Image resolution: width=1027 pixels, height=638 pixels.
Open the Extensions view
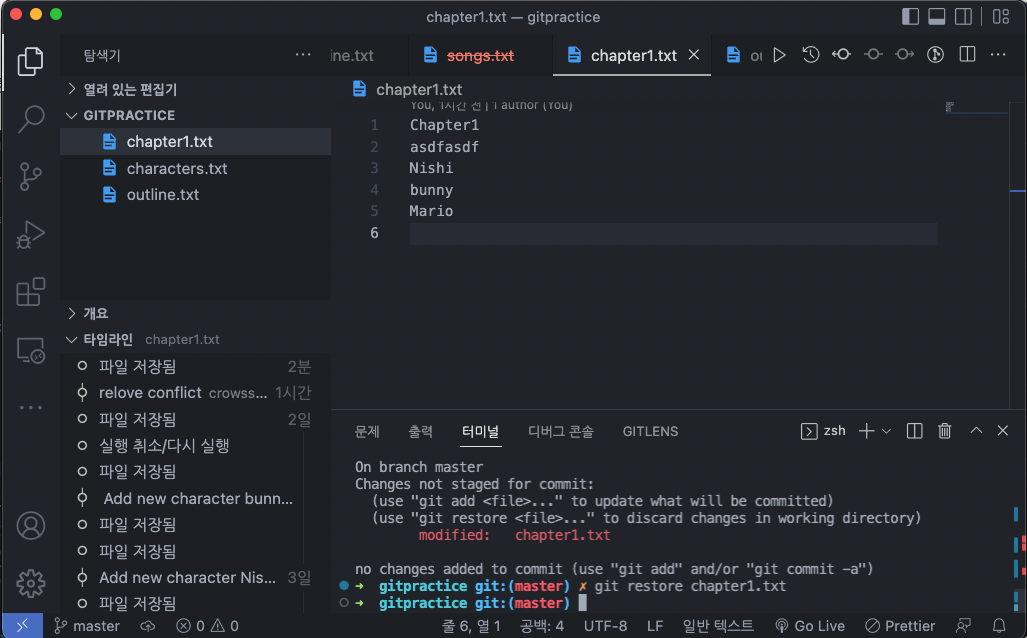click(x=30, y=291)
